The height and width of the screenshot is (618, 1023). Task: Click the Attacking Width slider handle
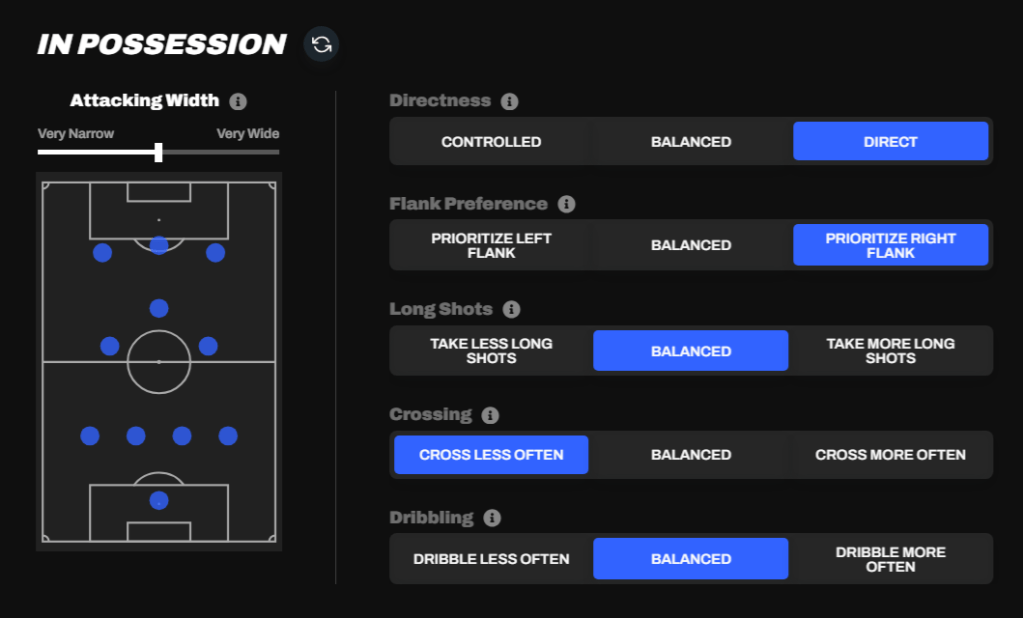[159, 152]
